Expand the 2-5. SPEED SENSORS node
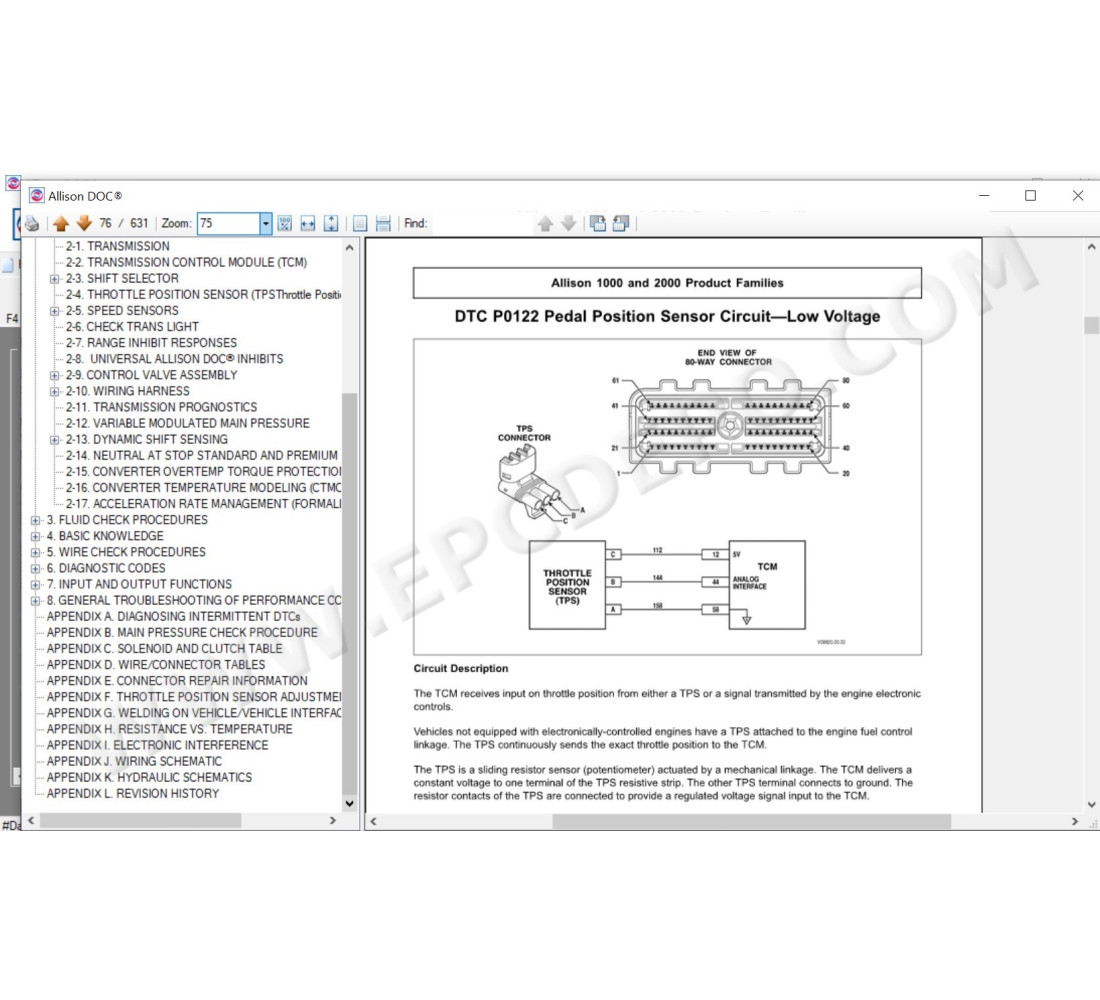This screenshot has width=1100, height=1000. tap(55, 312)
